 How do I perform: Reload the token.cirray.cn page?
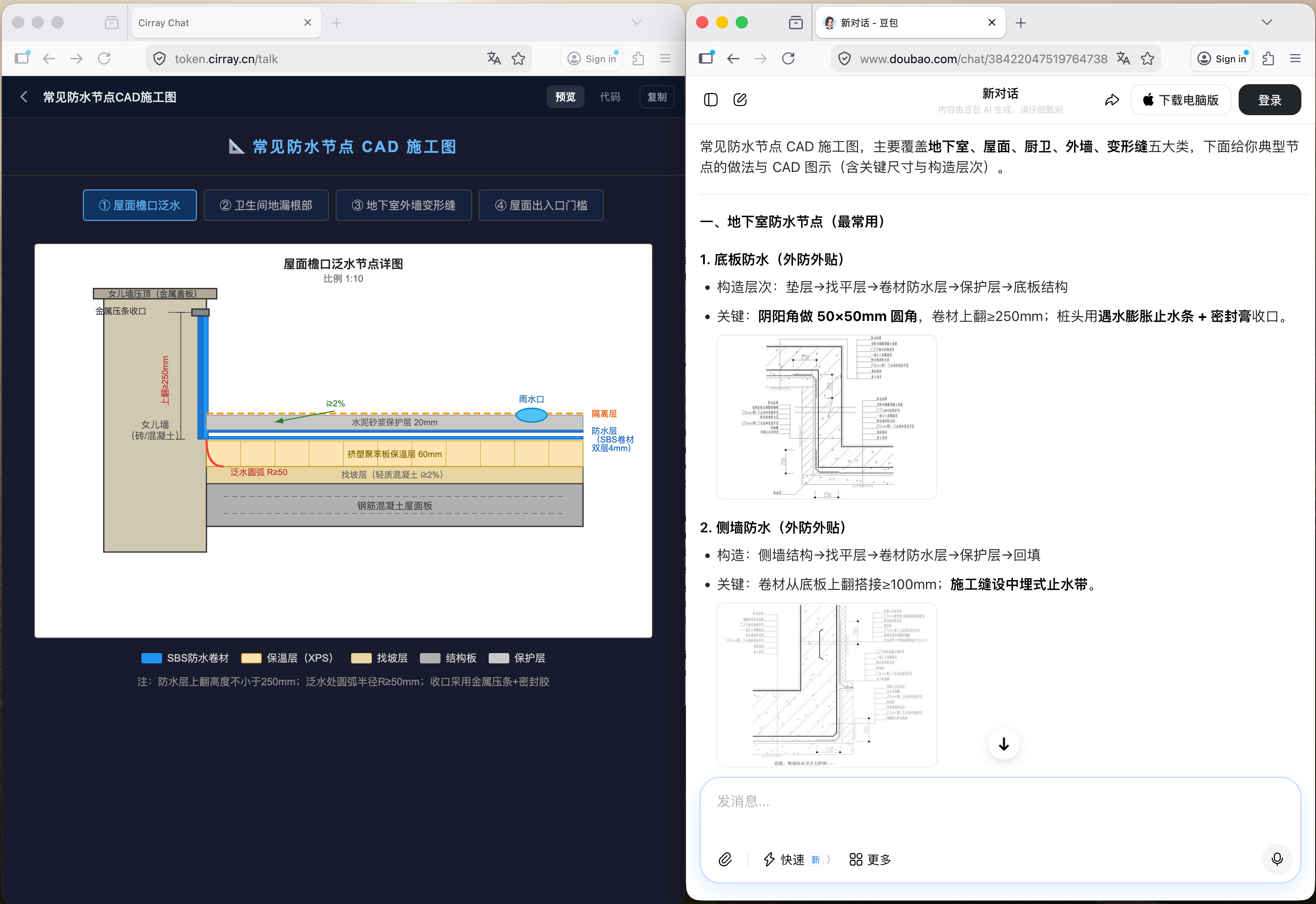[104, 58]
